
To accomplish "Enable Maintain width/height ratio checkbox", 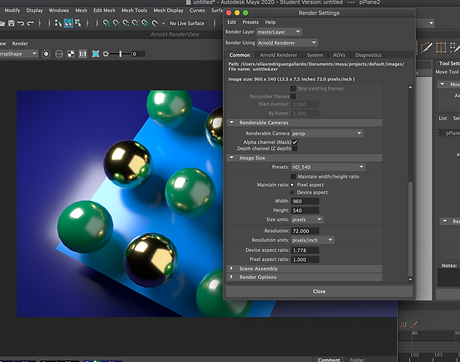I will coord(293,176).
